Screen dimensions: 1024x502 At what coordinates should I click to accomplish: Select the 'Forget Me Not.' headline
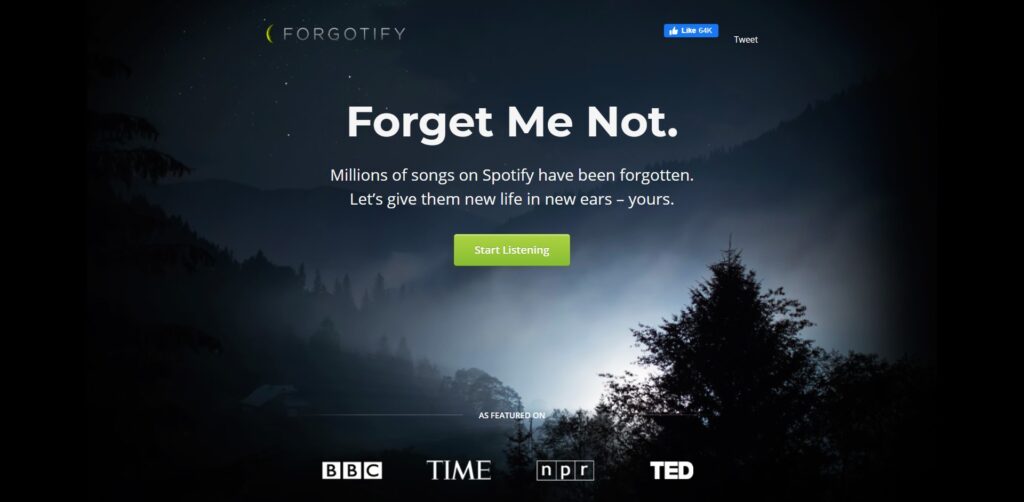click(512, 123)
